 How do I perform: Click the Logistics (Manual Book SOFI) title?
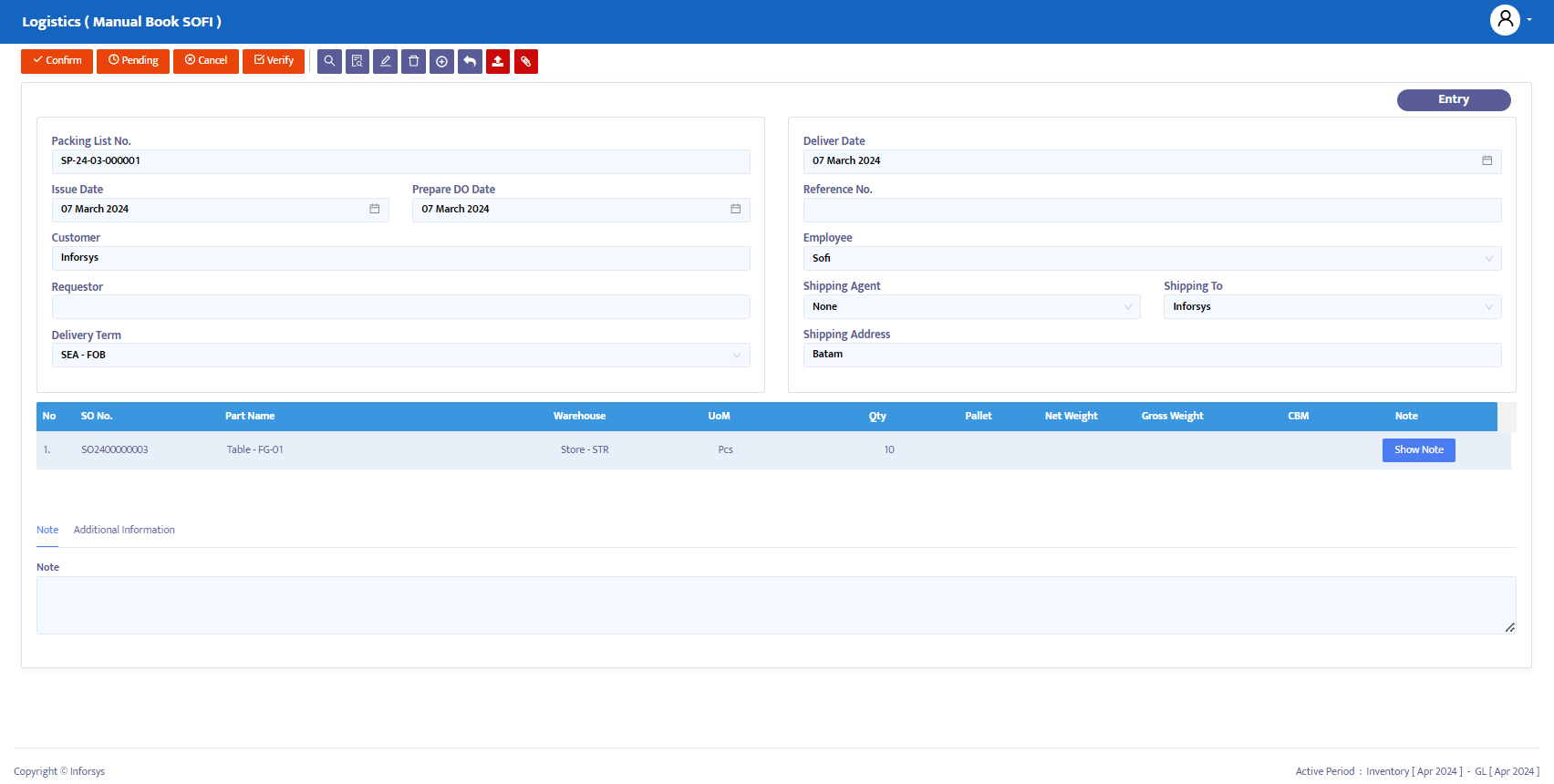[121, 21]
